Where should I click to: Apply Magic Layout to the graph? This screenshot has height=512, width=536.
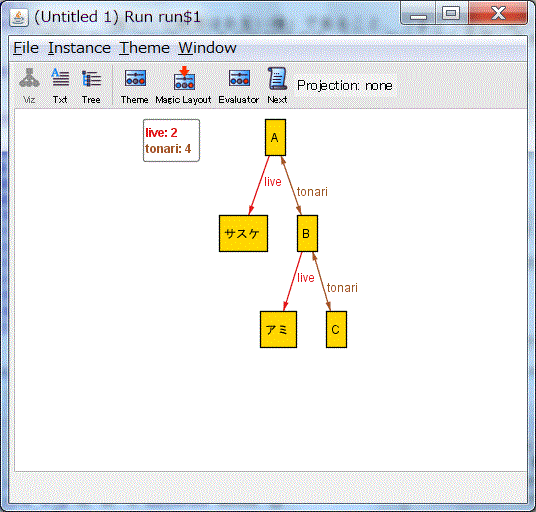click(x=184, y=85)
